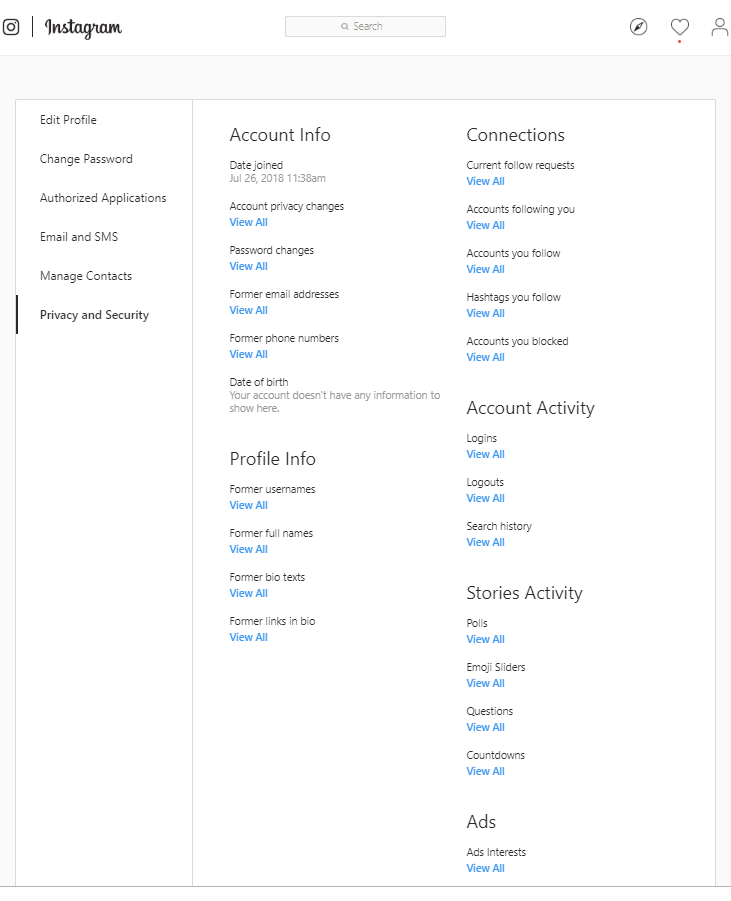Open Authorized Applications settings
The height and width of the screenshot is (901, 731).
tap(103, 198)
